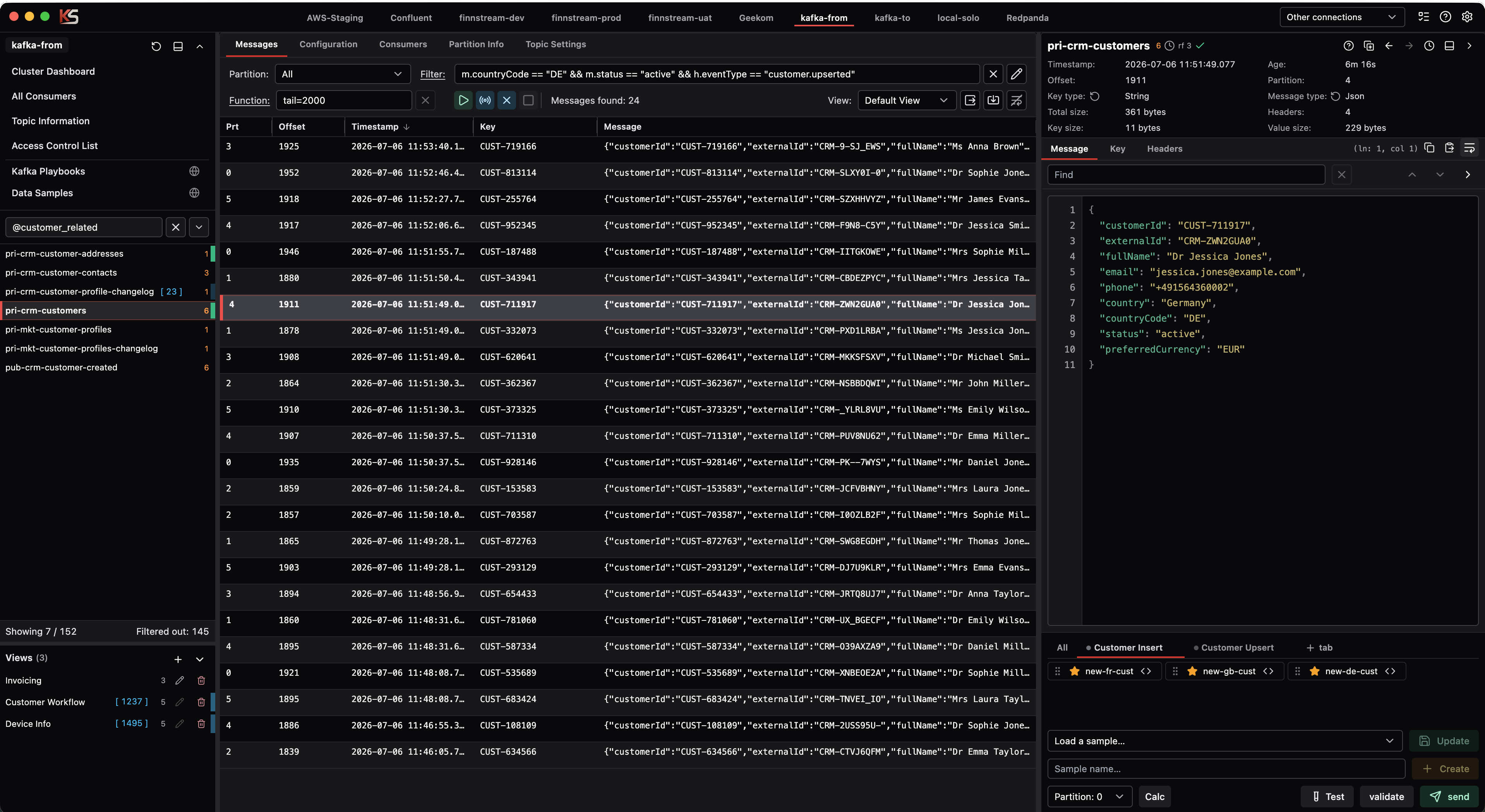Toggle the detail panel layout icon
Screen dimensions: 1485x812
(x=1449, y=46)
